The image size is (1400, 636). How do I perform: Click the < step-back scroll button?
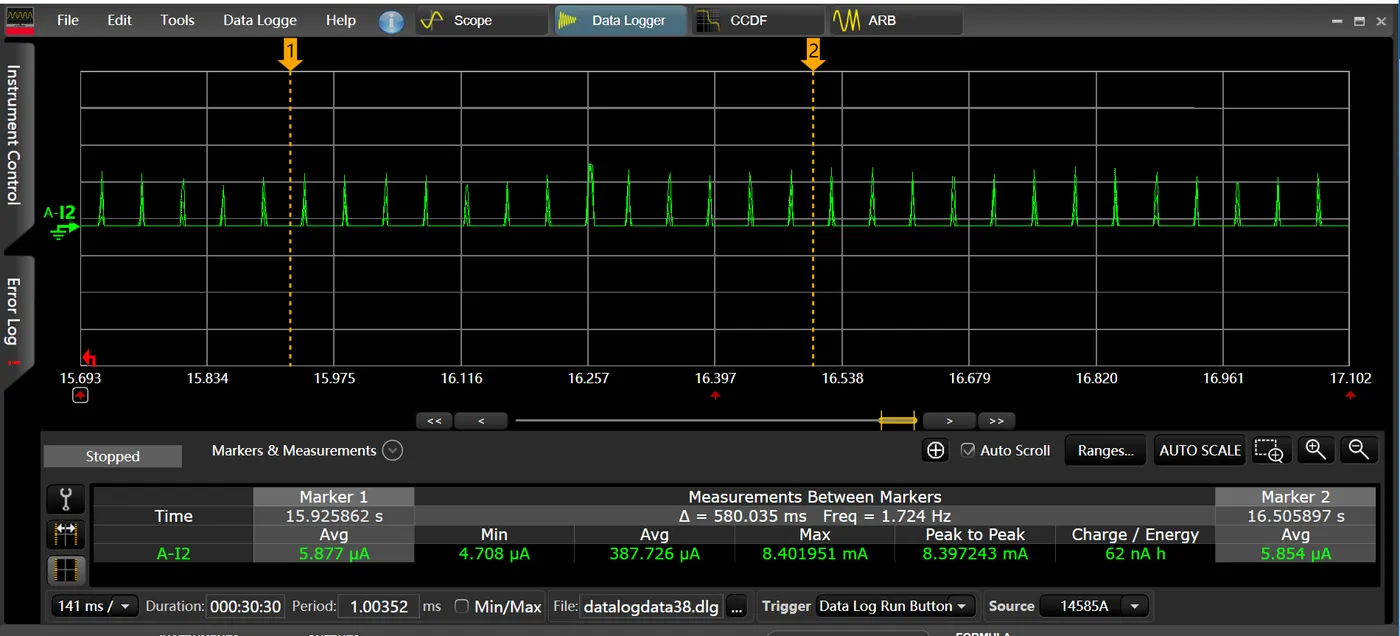pos(481,421)
